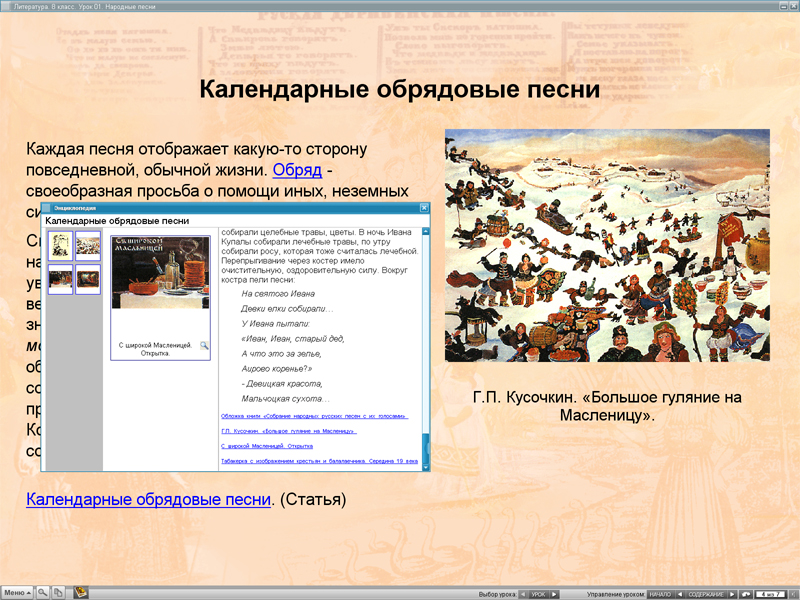Select the first thumbnail in encyclopedia sidebar
800x600 pixels.
[x=59, y=247]
